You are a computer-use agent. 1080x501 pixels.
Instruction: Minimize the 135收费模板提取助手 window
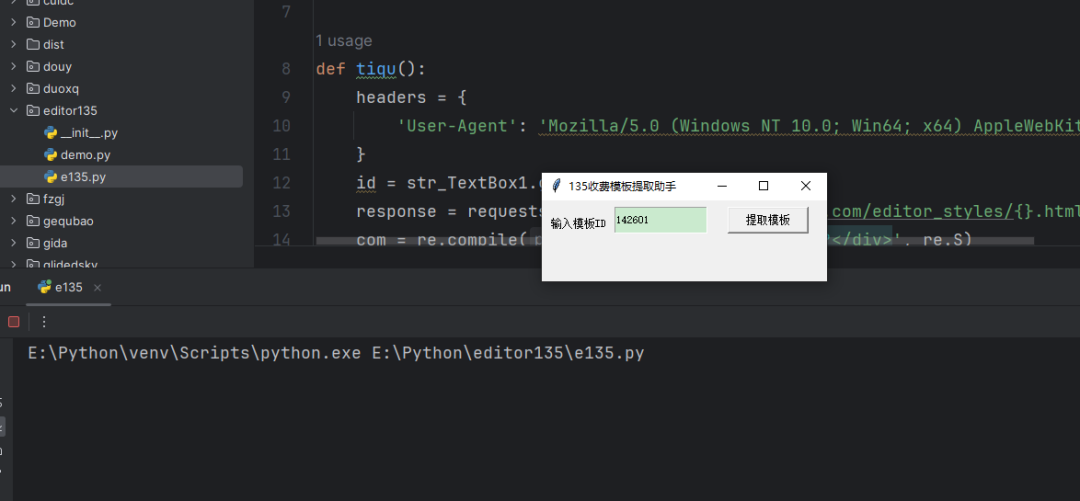click(722, 186)
